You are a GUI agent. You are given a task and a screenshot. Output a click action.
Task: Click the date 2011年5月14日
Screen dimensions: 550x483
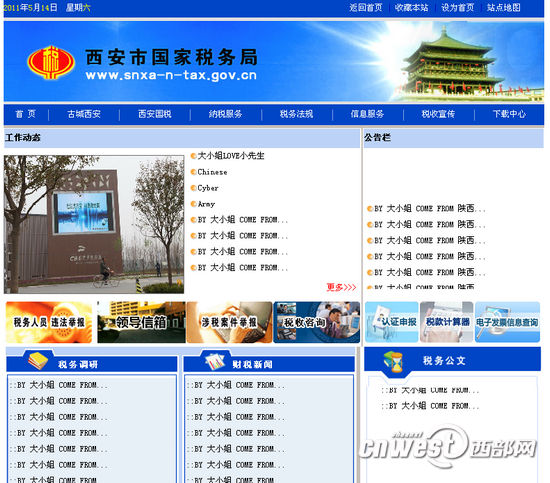coord(31,8)
